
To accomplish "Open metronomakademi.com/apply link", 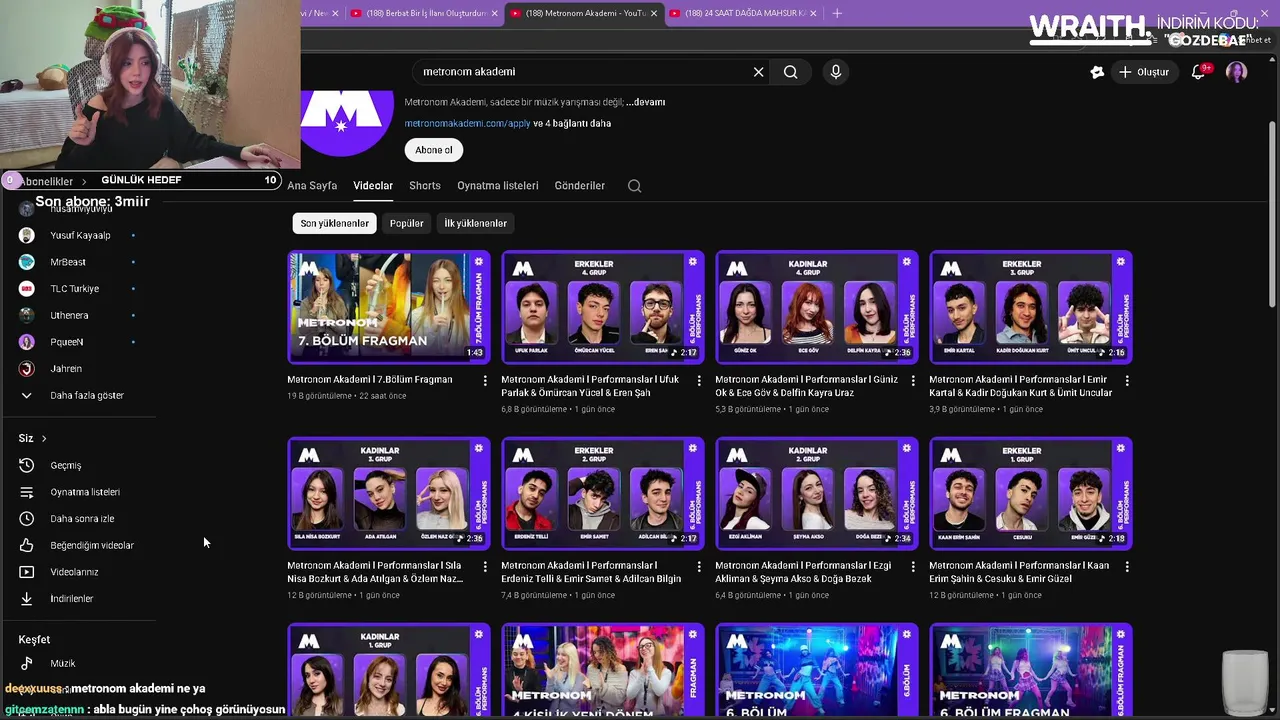I will pos(467,124).
